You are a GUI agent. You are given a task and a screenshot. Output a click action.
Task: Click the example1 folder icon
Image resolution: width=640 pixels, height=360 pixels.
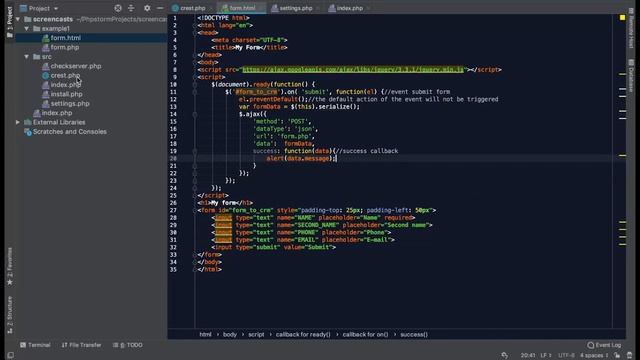pos(37,29)
